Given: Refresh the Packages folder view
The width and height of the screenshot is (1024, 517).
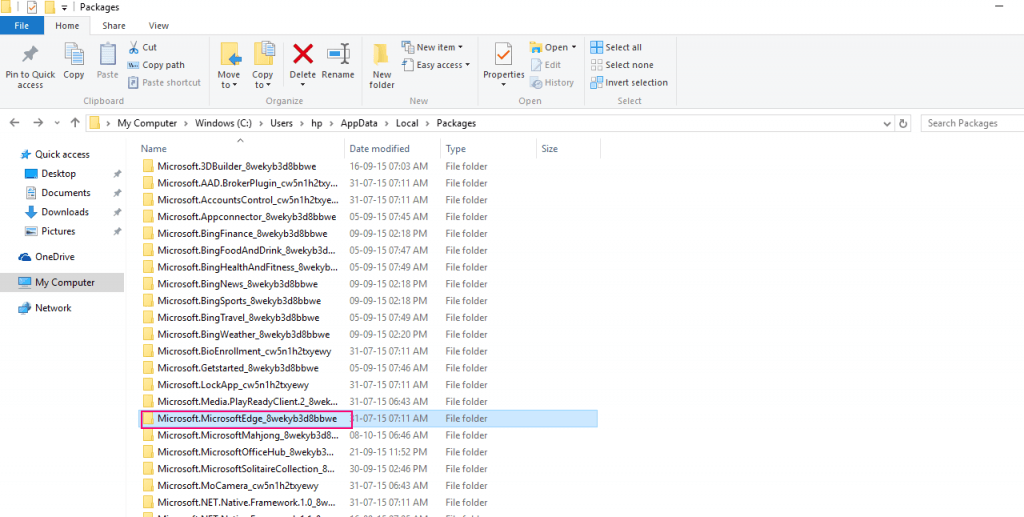Looking at the screenshot, I should click(x=904, y=123).
